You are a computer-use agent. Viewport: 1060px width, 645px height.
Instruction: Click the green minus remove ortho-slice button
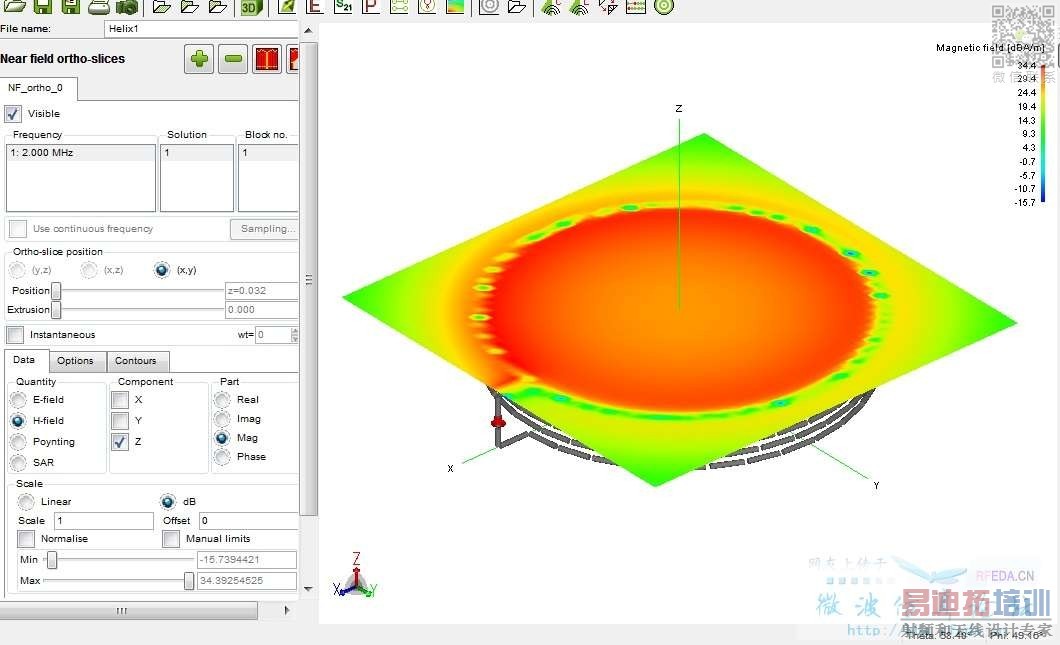pyautogui.click(x=233, y=59)
